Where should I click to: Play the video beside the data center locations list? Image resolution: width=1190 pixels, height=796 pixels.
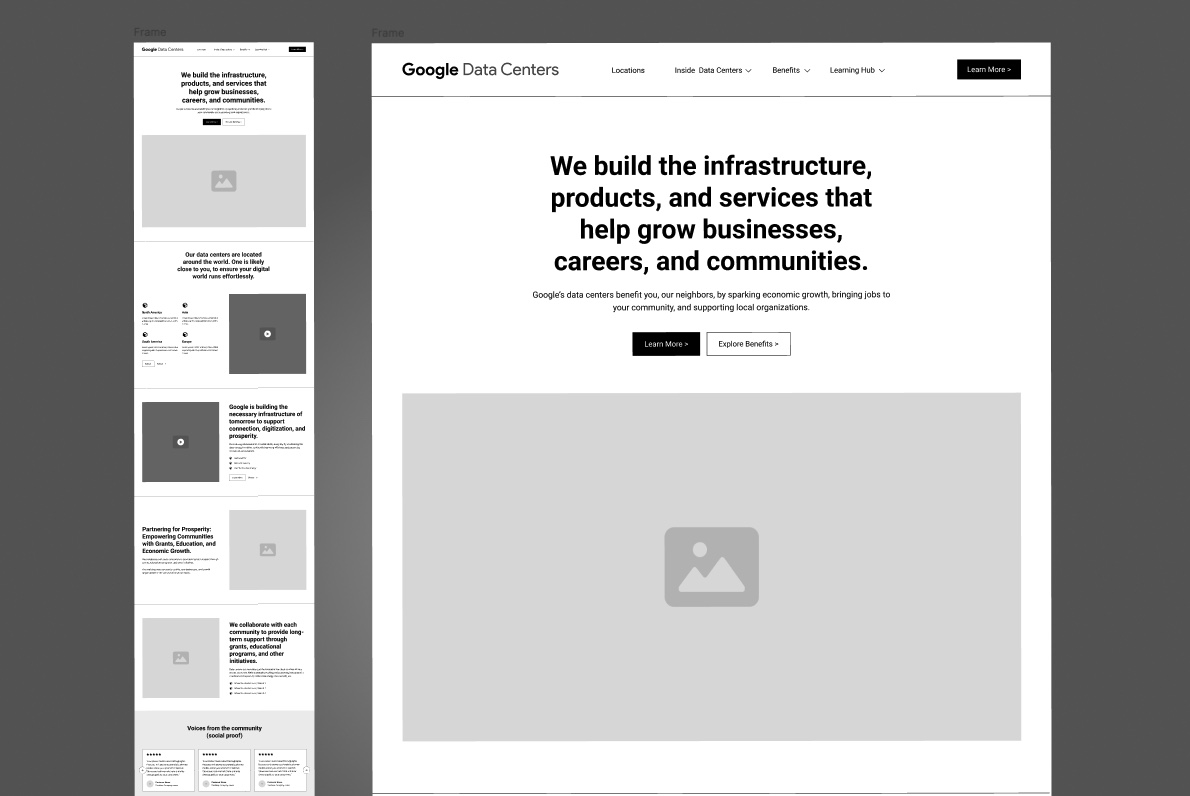(x=267, y=334)
